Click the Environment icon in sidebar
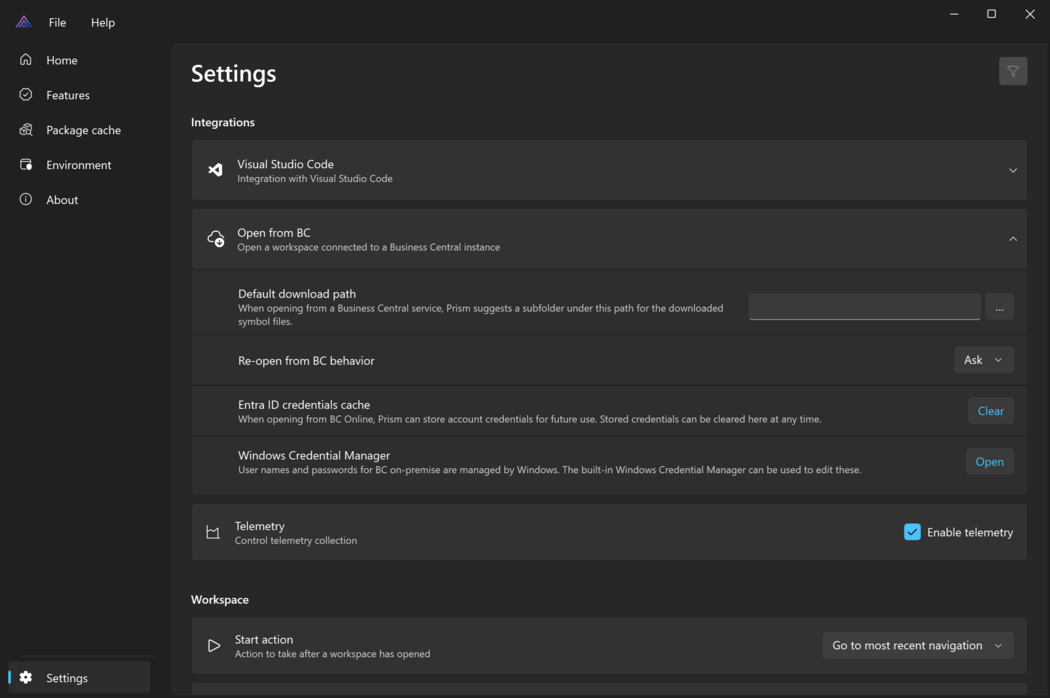 click(x=25, y=164)
